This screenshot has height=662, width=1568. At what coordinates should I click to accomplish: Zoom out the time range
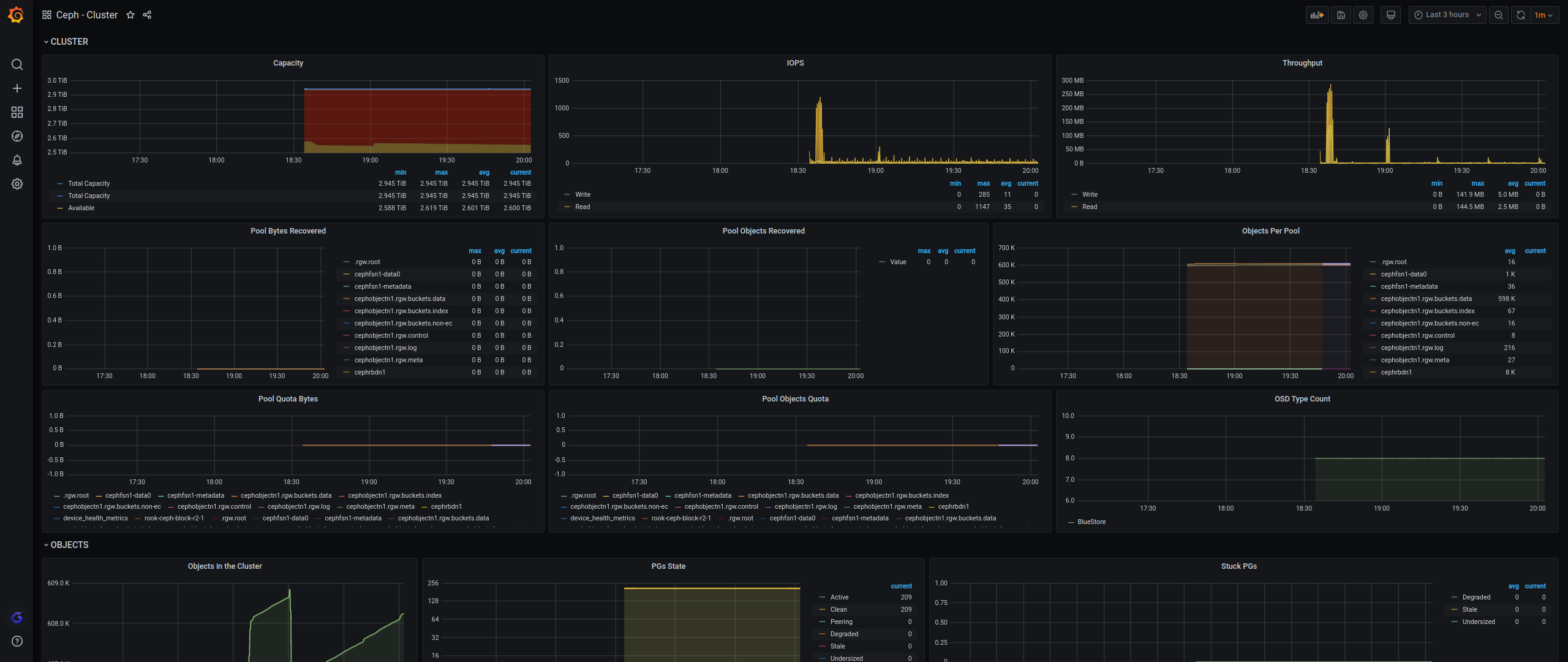tap(1498, 15)
